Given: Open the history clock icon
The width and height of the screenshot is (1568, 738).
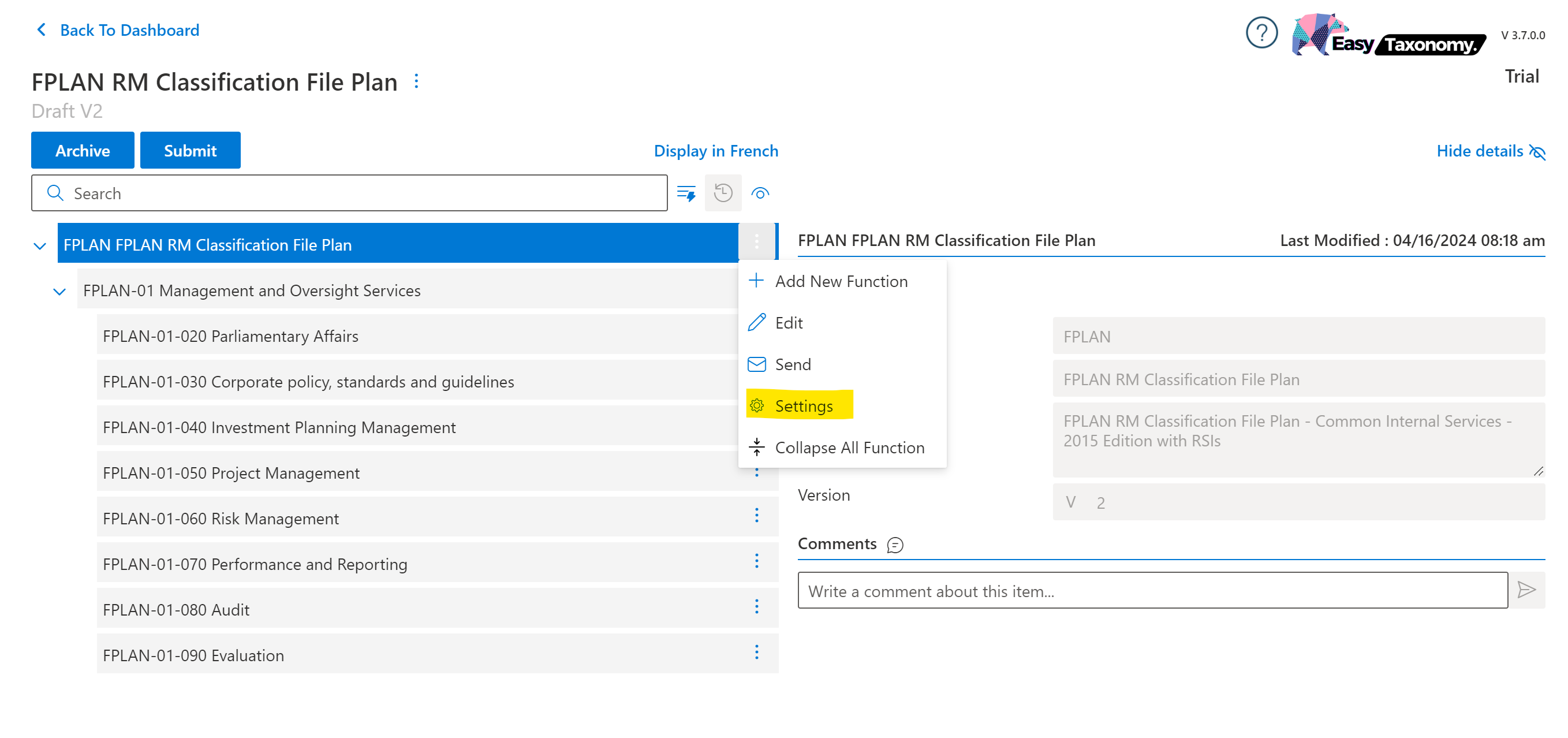Looking at the screenshot, I should click(723, 193).
